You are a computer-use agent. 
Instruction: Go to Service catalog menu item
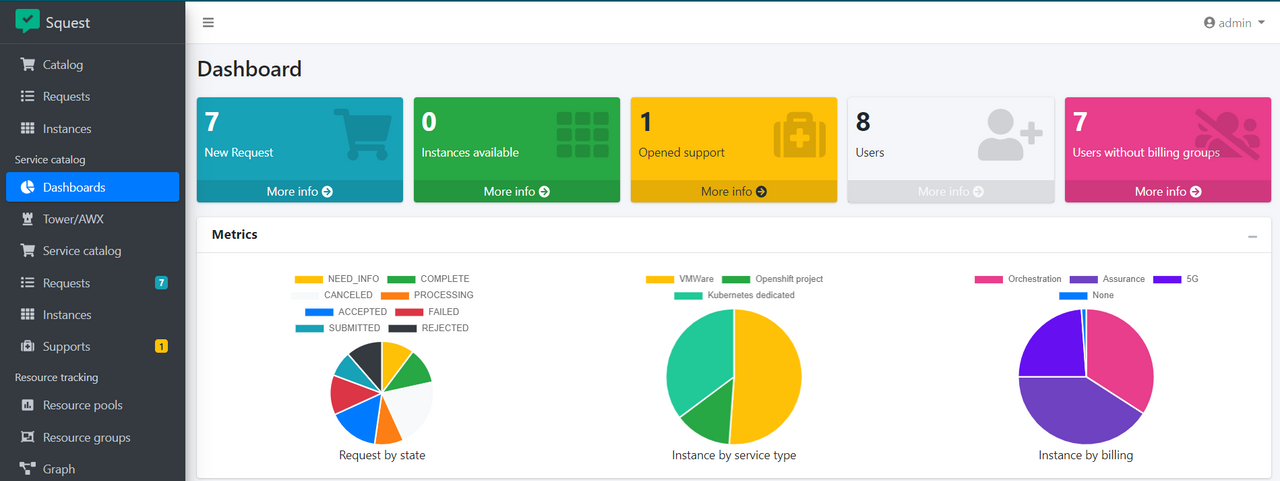(82, 251)
